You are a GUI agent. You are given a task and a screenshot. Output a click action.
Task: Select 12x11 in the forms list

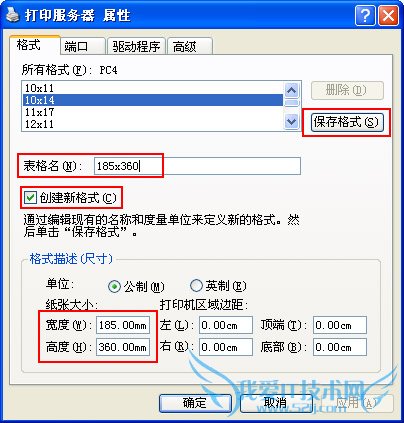pyautogui.click(x=153, y=124)
